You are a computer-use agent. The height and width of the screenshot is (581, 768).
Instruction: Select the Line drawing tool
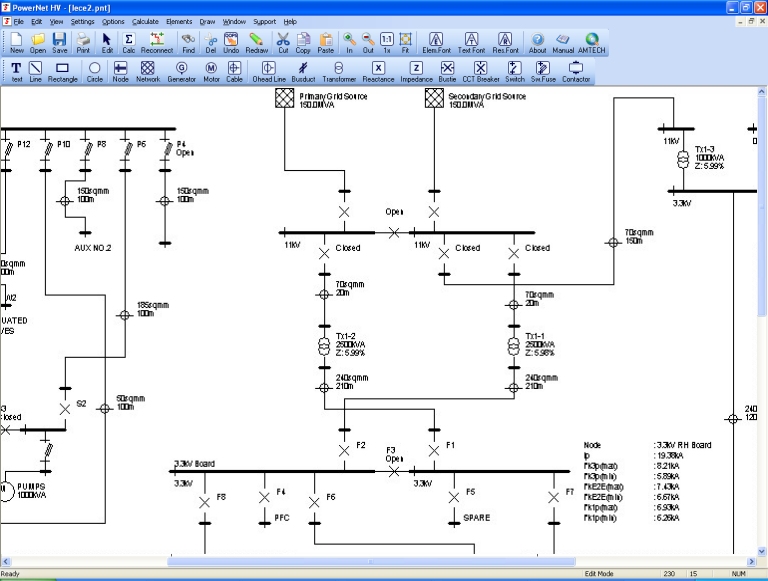(35, 72)
